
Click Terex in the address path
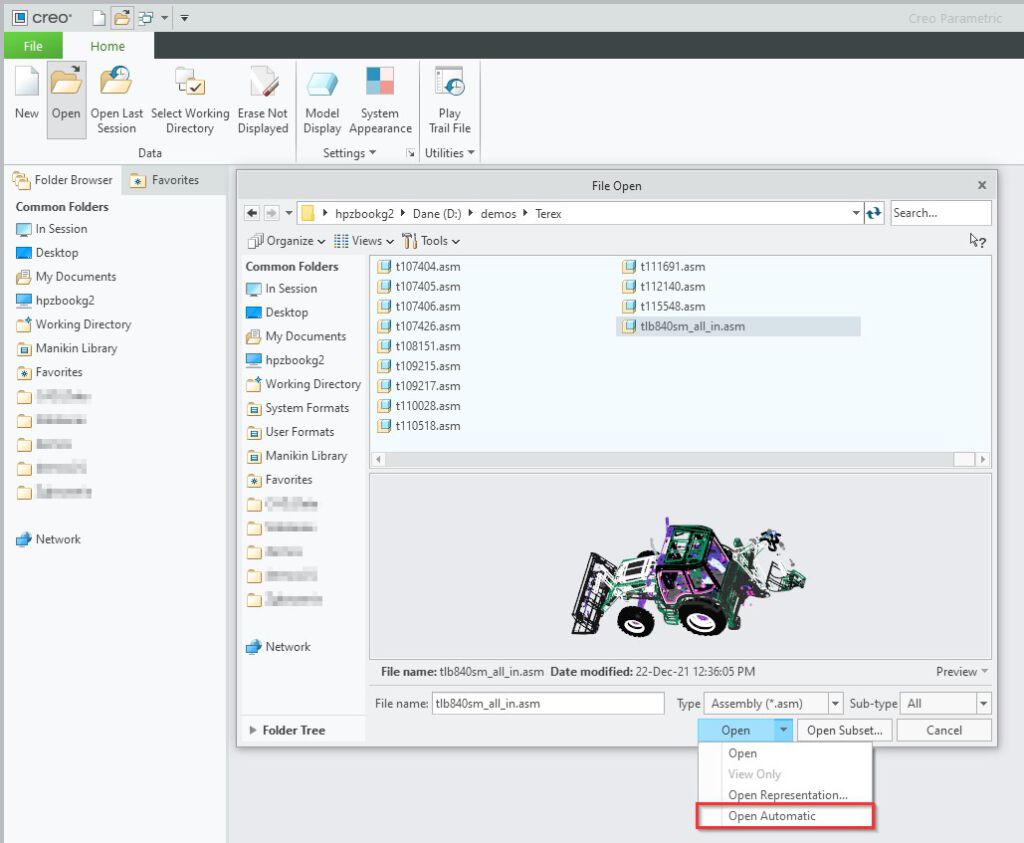click(x=548, y=214)
